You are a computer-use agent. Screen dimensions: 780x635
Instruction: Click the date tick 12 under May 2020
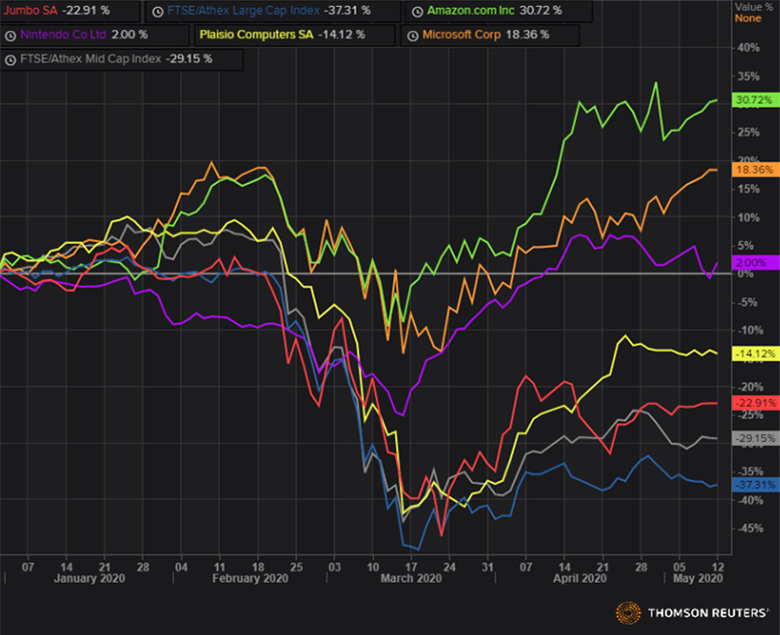pos(718,567)
